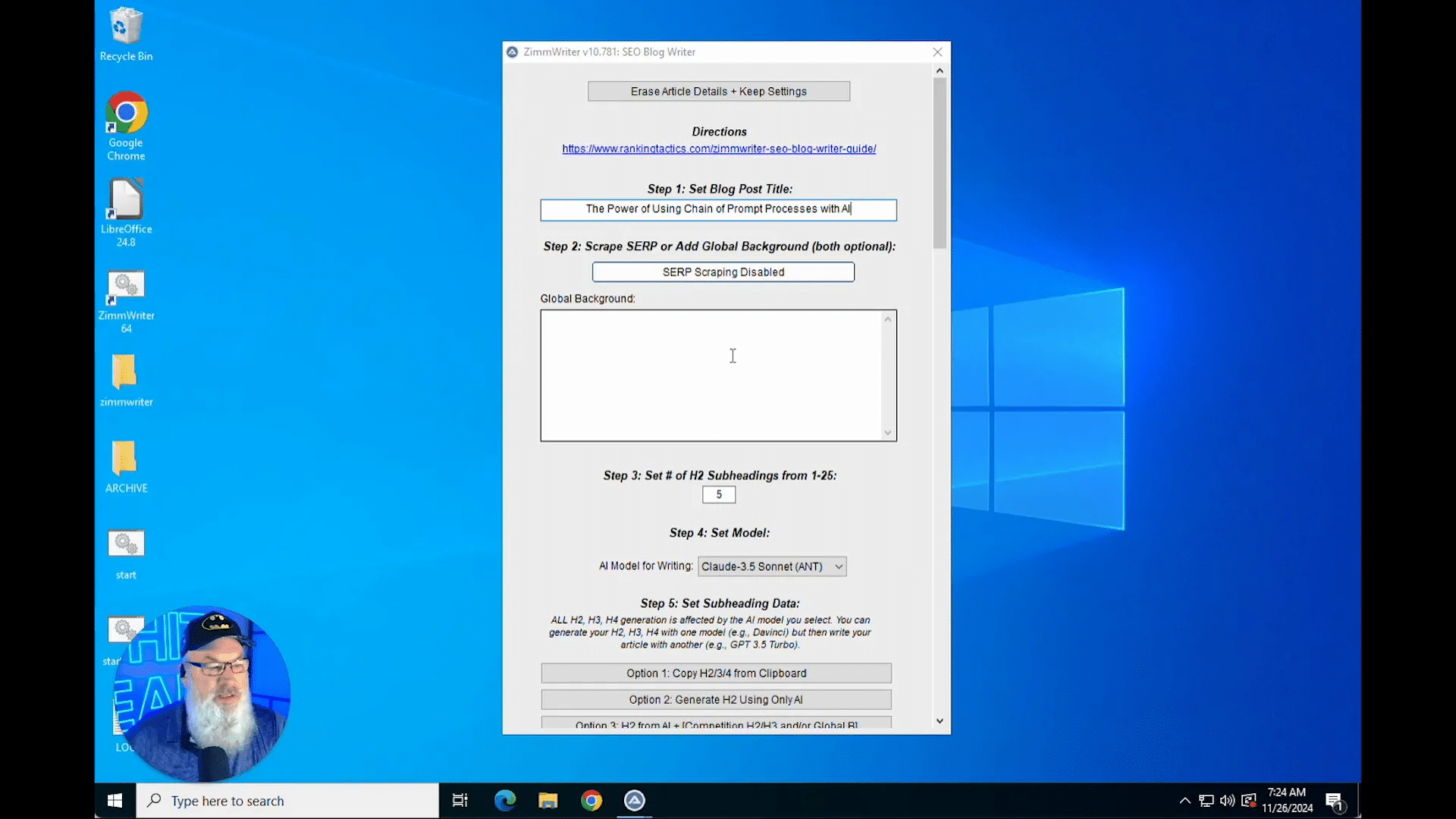Screen dimensions: 1456x819
Task: Click the H2 subheadings number field
Action: (719, 495)
